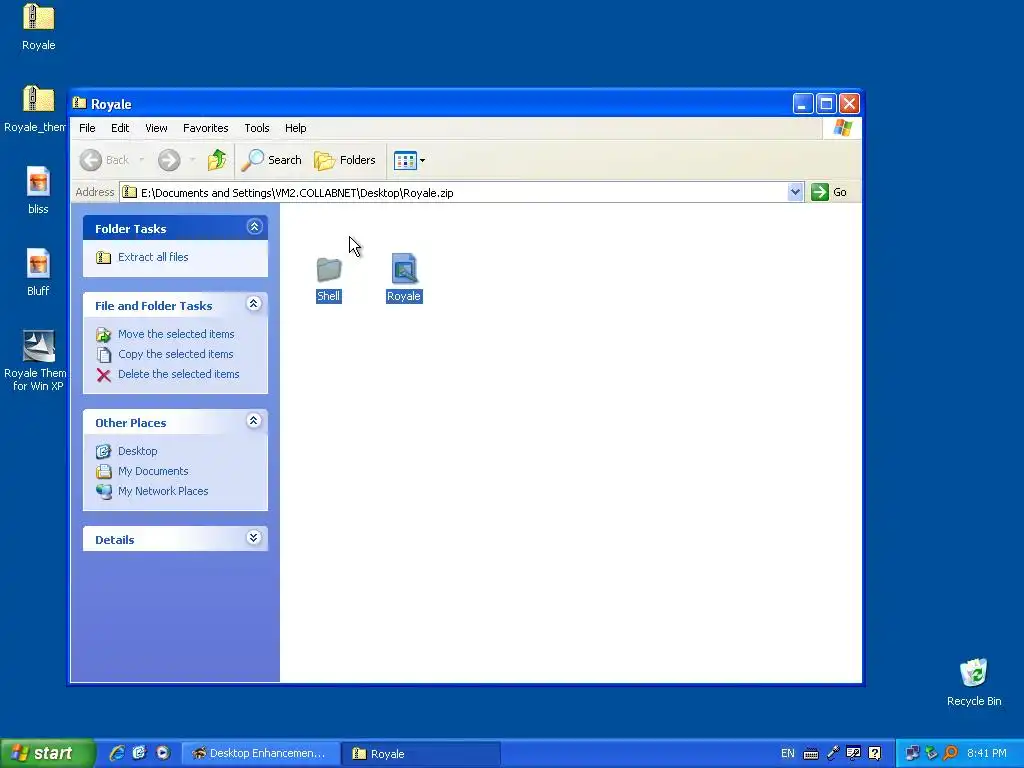Open the Edit menu
Viewport: 1024px width, 768px height.
pyautogui.click(x=120, y=128)
